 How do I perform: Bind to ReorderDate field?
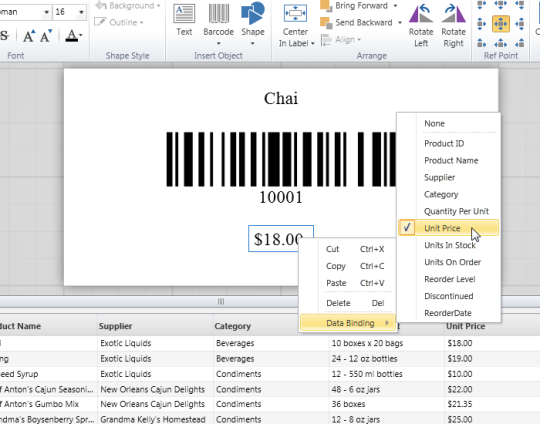[x=448, y=313]
